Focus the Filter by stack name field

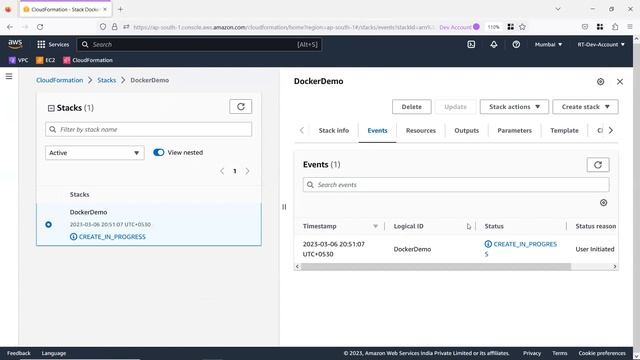click(x=149, y=129)
